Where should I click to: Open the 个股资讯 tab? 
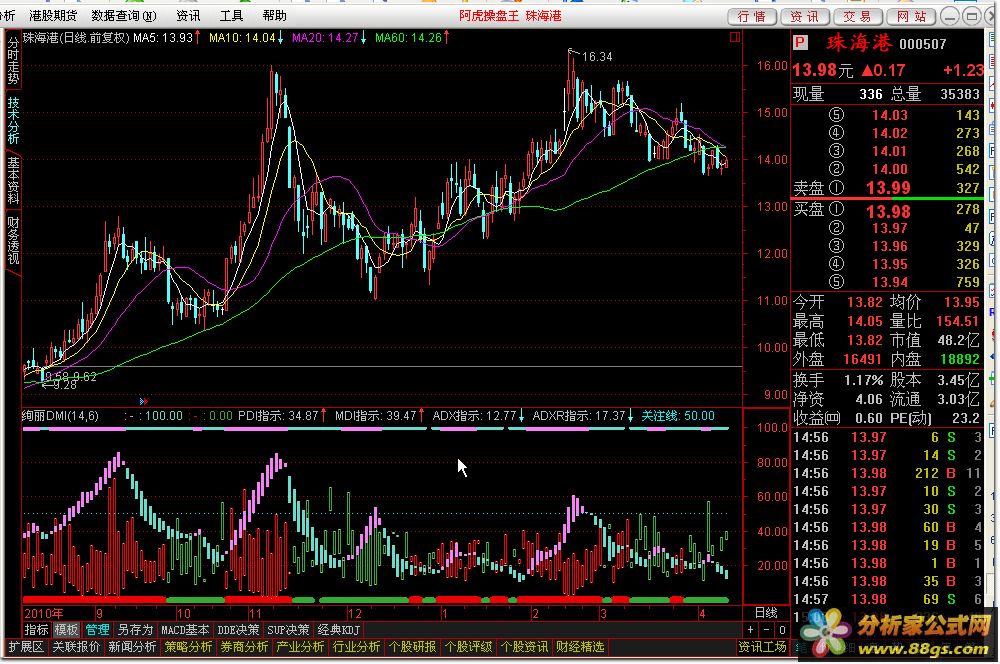pyautogui.click(x=524, y=647)
